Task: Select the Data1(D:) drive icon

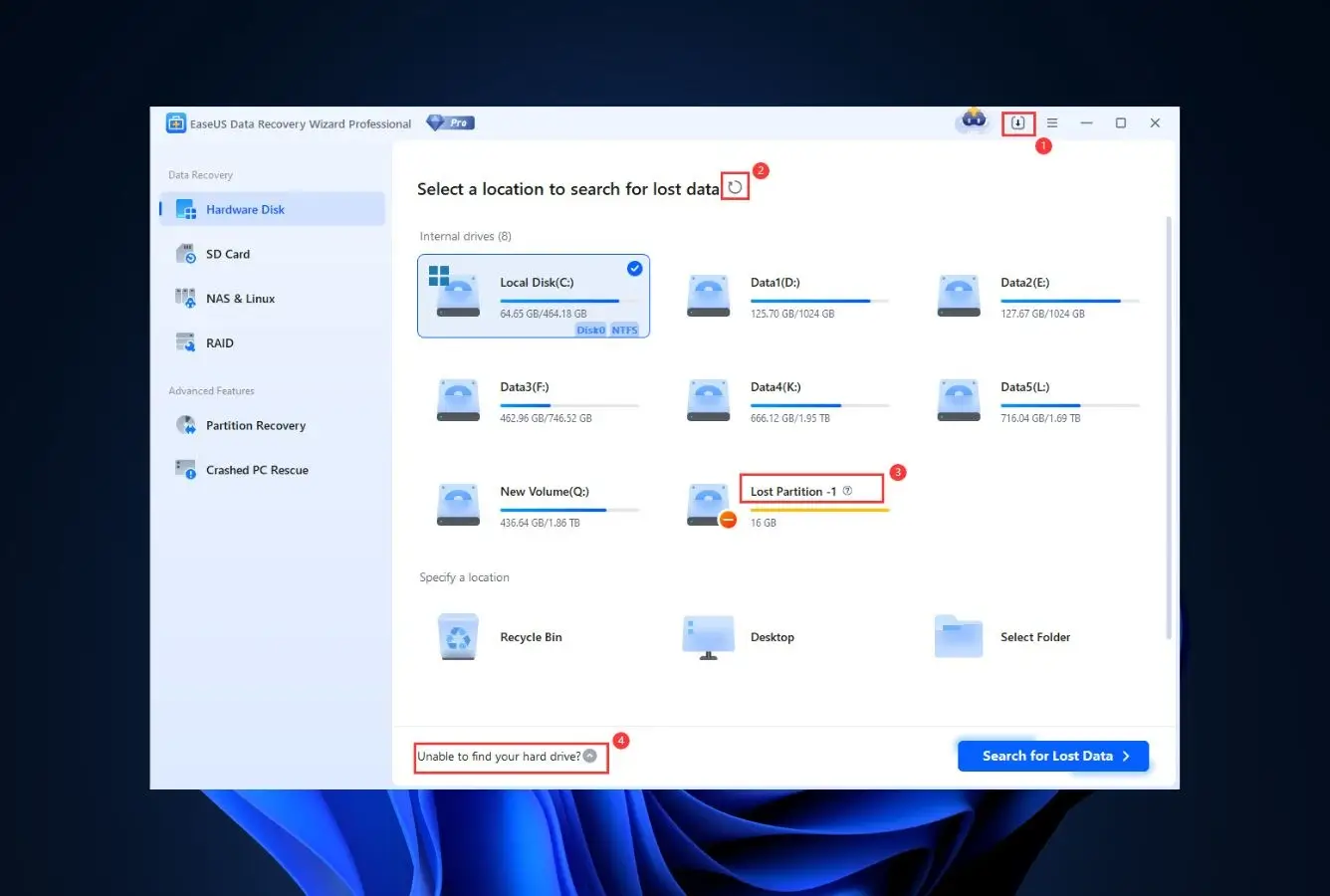Action: point(709,296)
